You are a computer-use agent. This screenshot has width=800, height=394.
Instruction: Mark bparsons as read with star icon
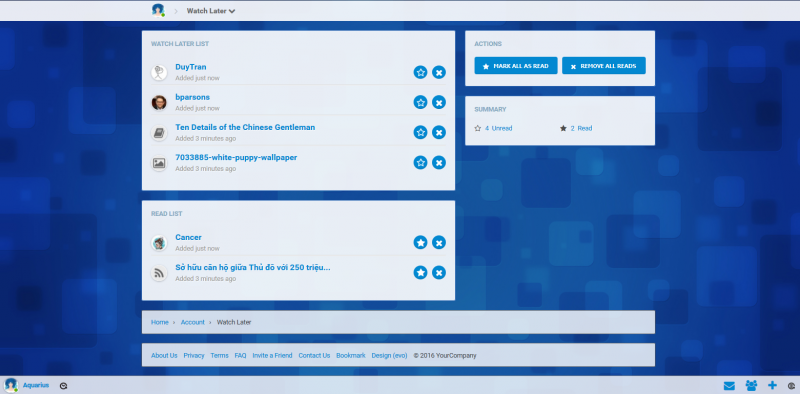420,102
